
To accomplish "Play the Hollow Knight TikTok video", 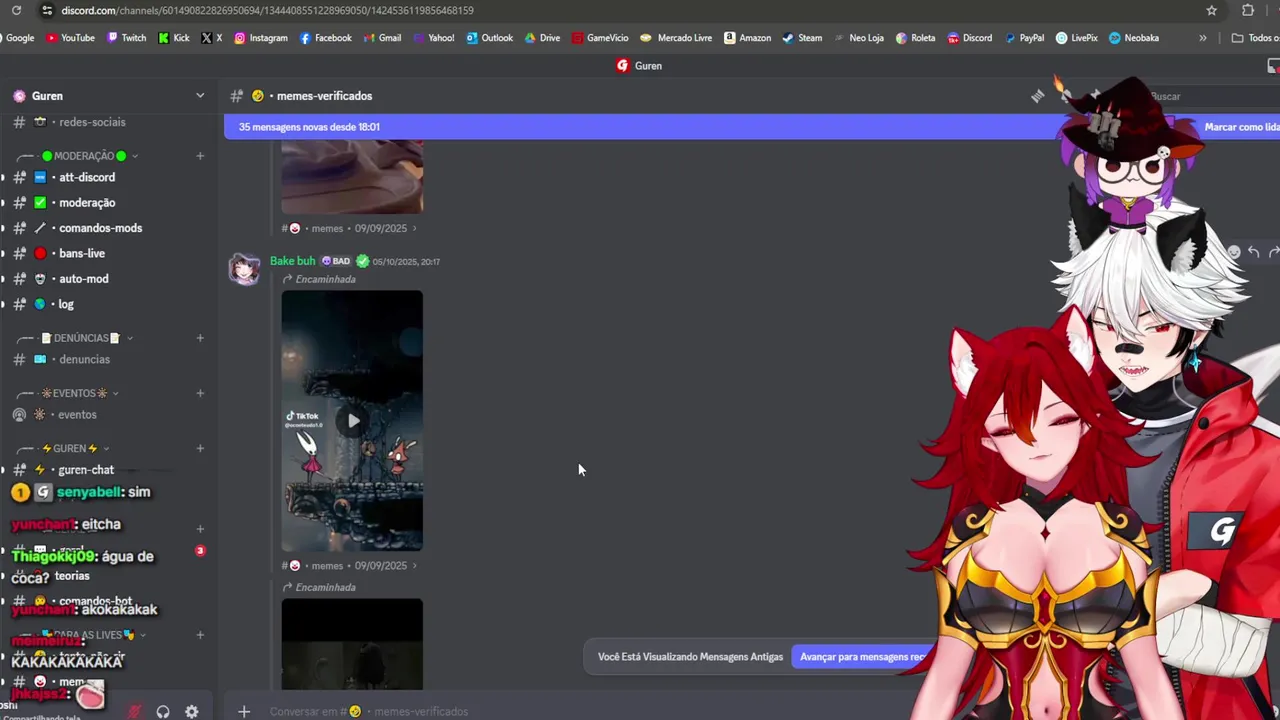I will pyautogui.click(x=353, y=421).
